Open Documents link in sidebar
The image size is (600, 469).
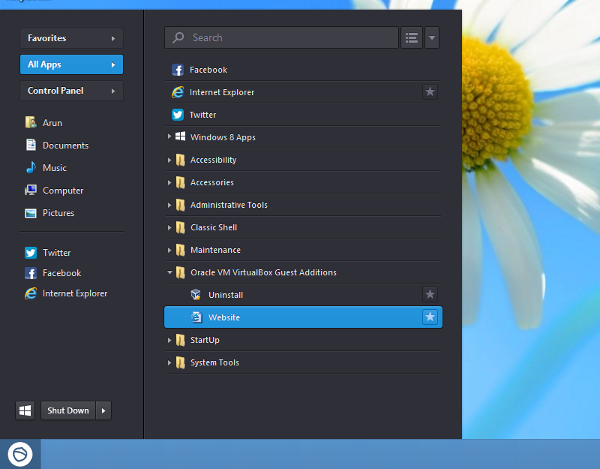[65, 145]
